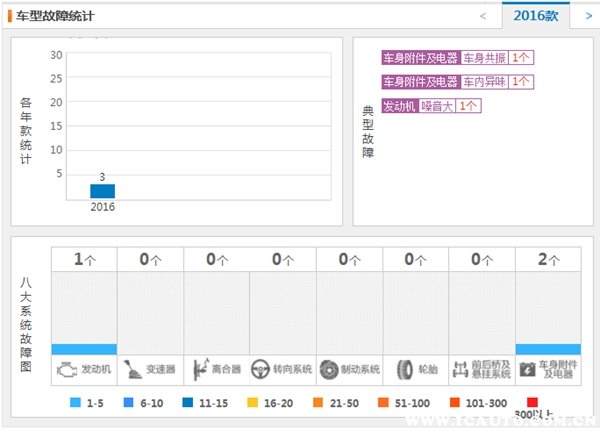Click the tire (轮胎) icon
Viewport: 600px width, 430px height.
coord(404,369)
